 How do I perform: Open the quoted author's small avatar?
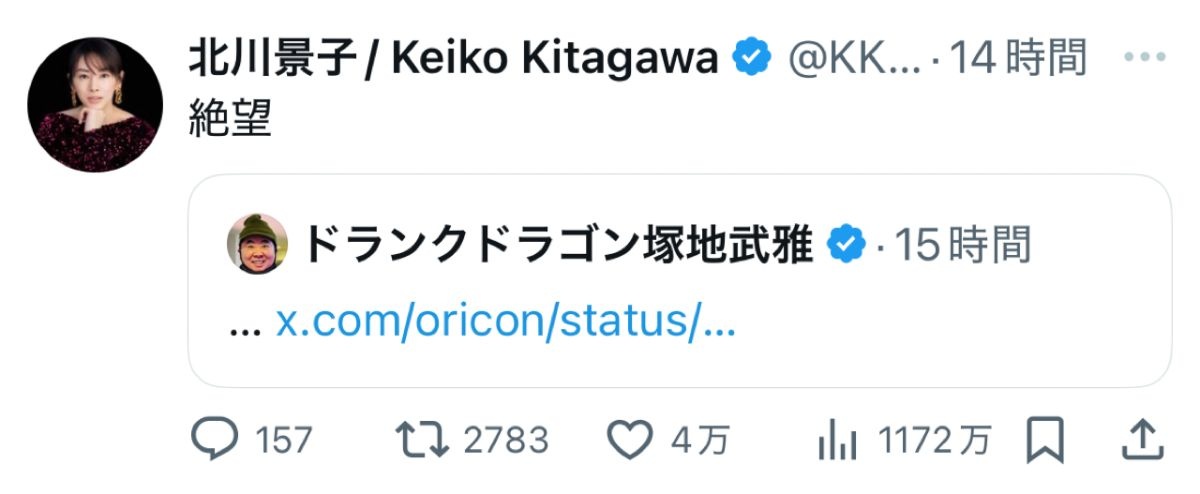click(x=257, y=244)
